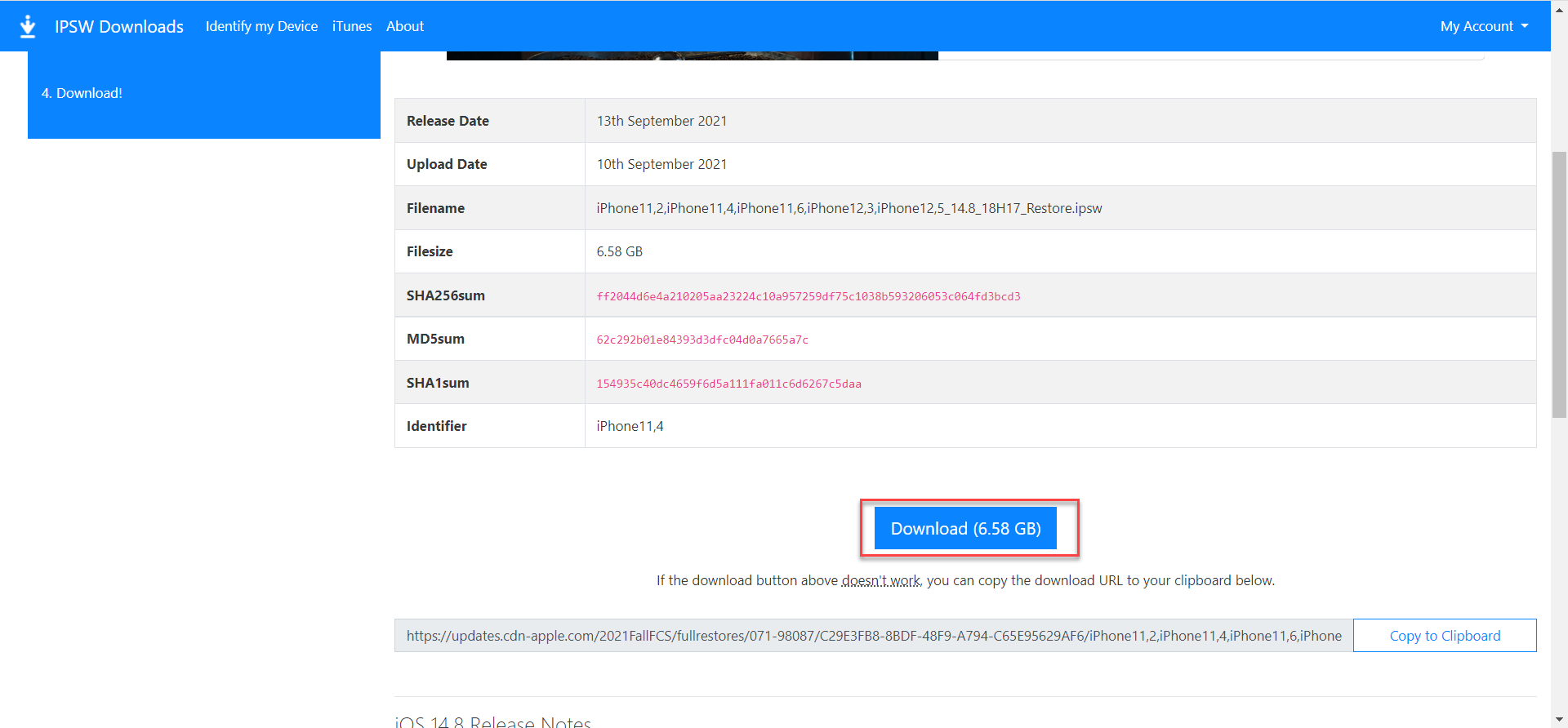The height and width of the screenshot is (728, 1568).
Task: Click the Download (6.58 GB) button
Action: tap(965, 528)
